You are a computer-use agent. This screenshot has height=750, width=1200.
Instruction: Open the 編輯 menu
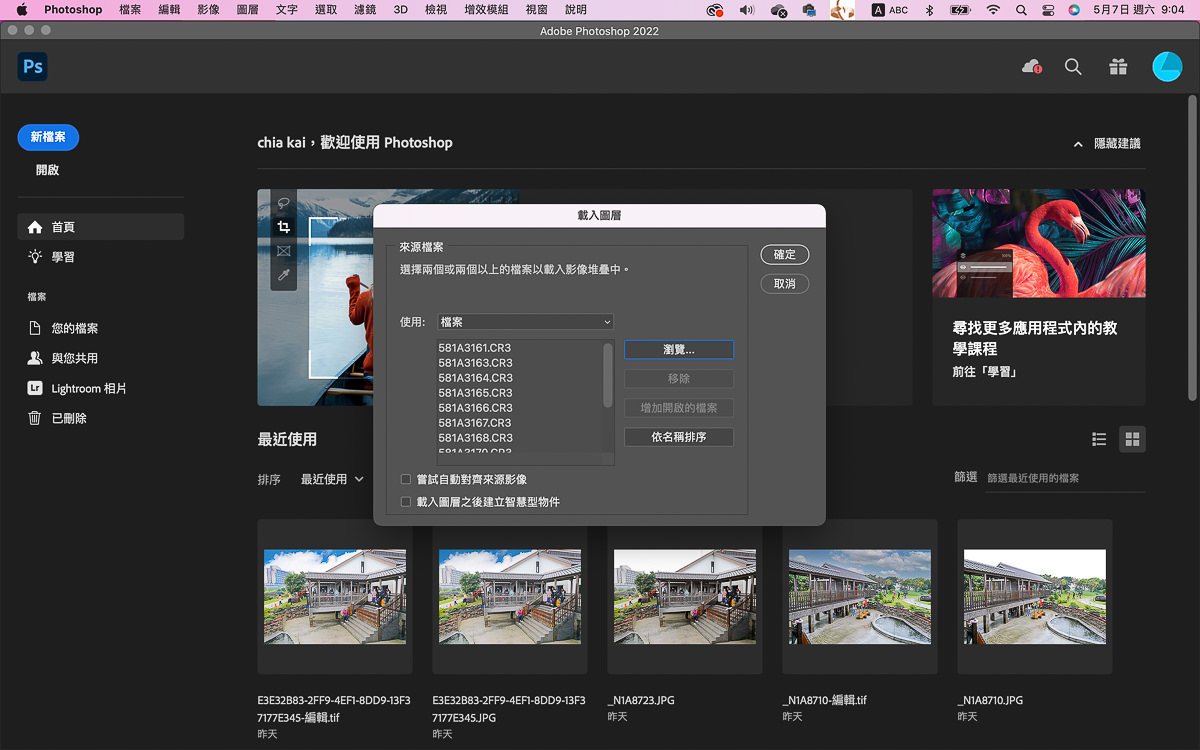coord(169,10)
